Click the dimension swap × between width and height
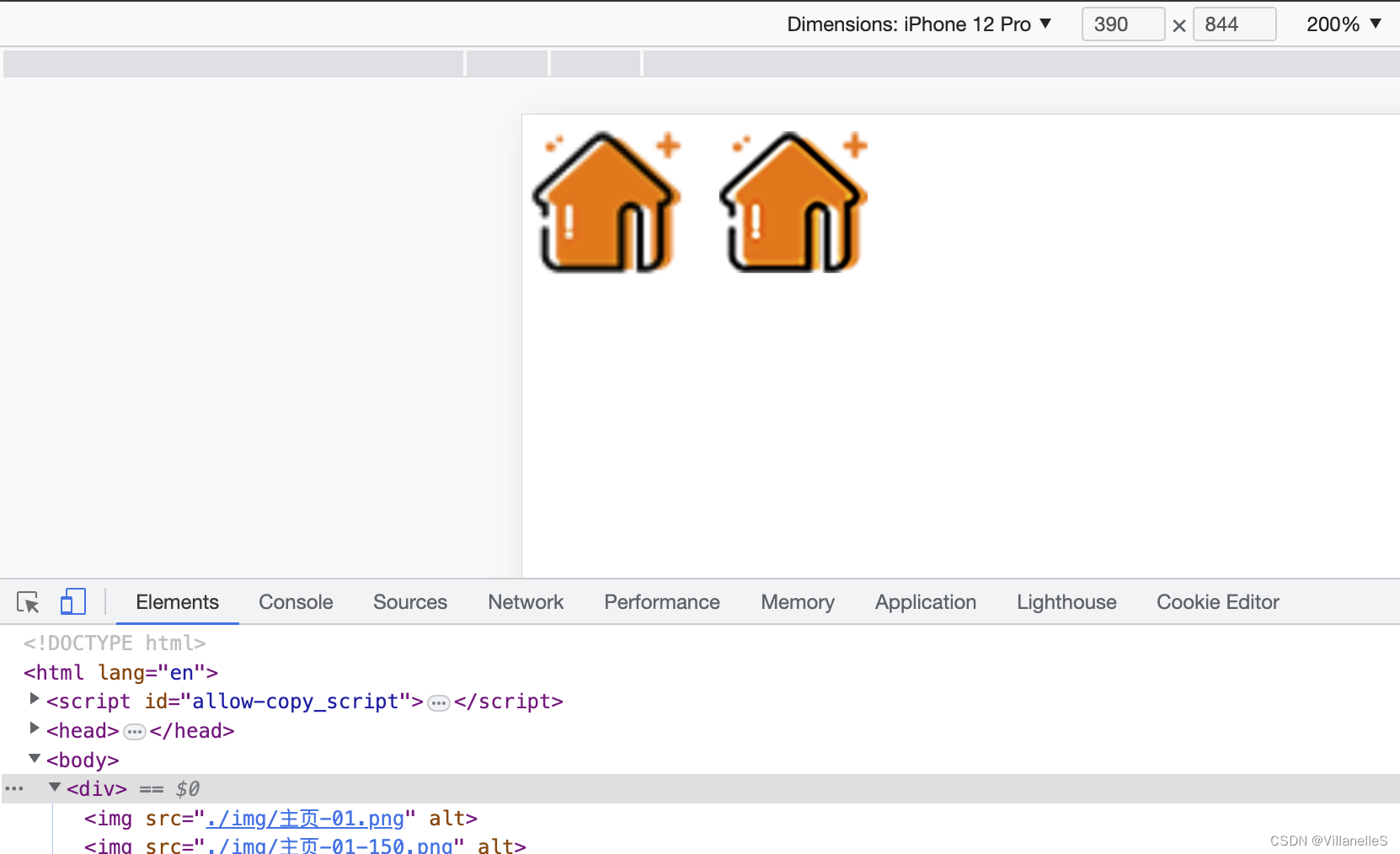The image size is (1400, 854). click(1179, 26)
